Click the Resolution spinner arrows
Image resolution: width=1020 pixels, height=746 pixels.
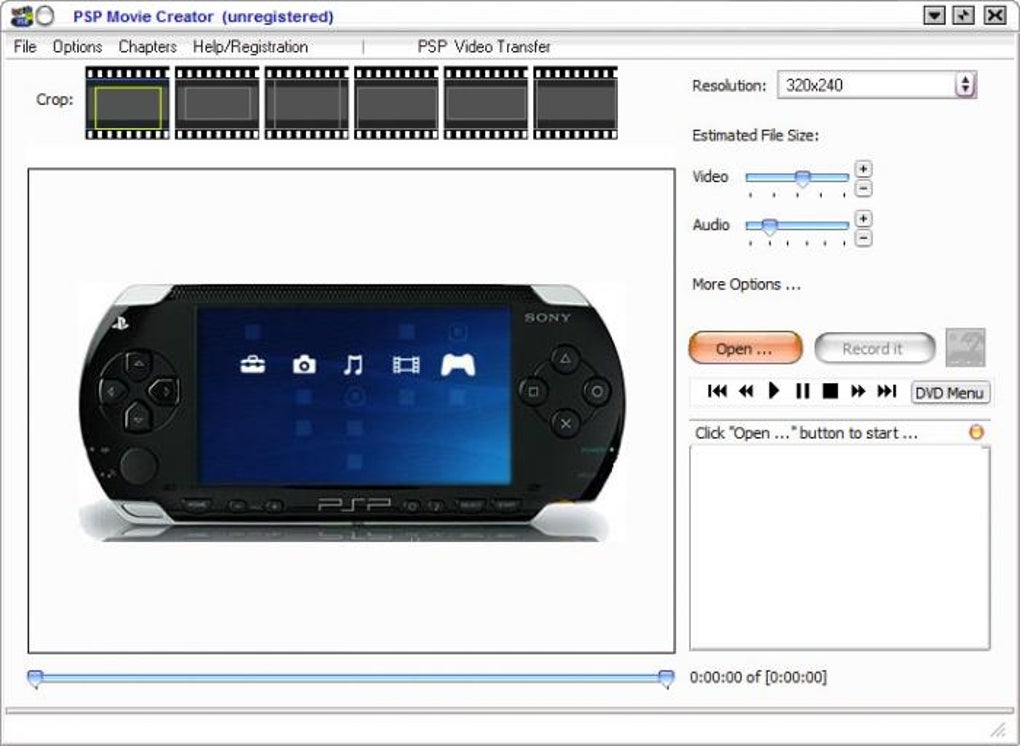pyautogui.click(x=965, y=85)
